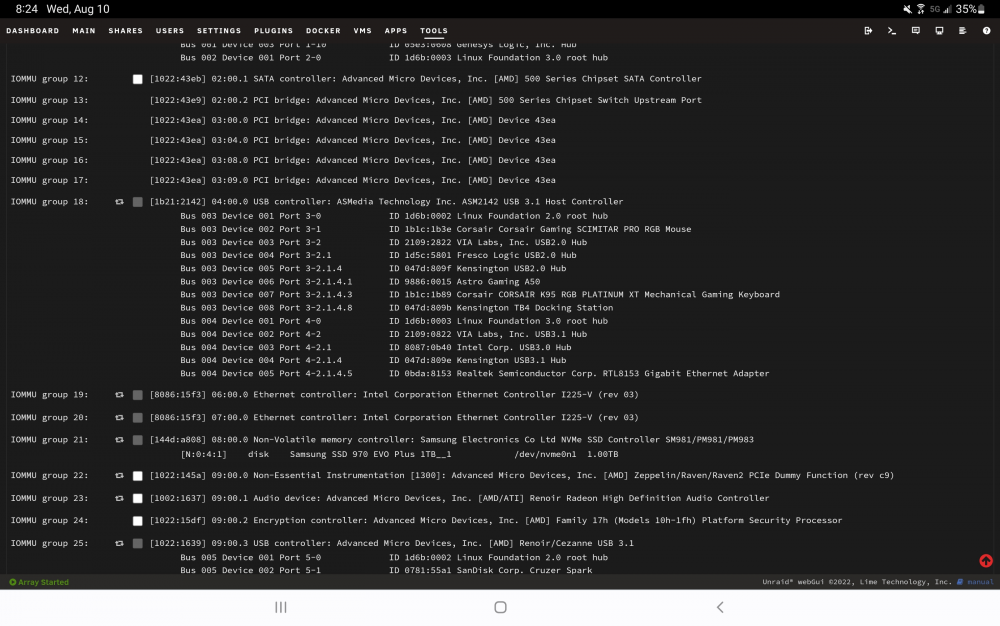1000x626 pixels.
Task: Click '500 Series Chipset Switch Upstream Port' row
Action: [x=425, y=100]
